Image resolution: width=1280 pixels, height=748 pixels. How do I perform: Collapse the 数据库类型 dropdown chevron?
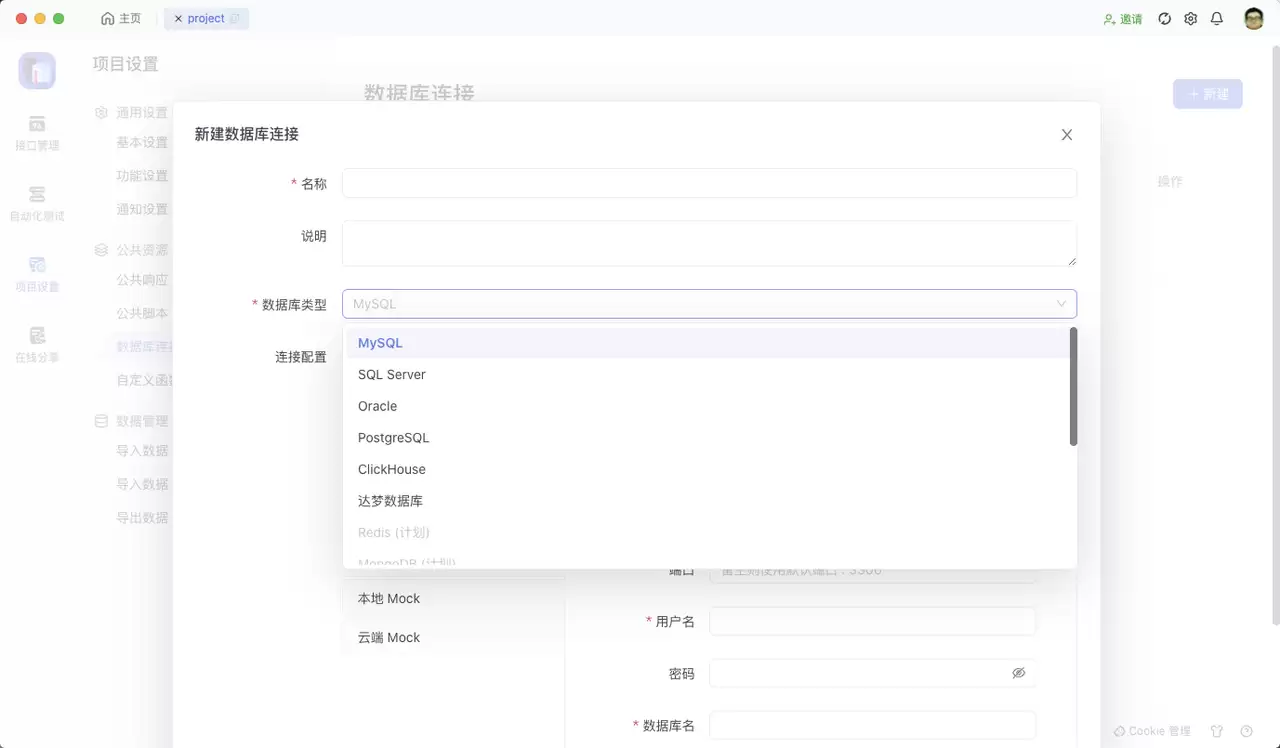point(1061,304)
